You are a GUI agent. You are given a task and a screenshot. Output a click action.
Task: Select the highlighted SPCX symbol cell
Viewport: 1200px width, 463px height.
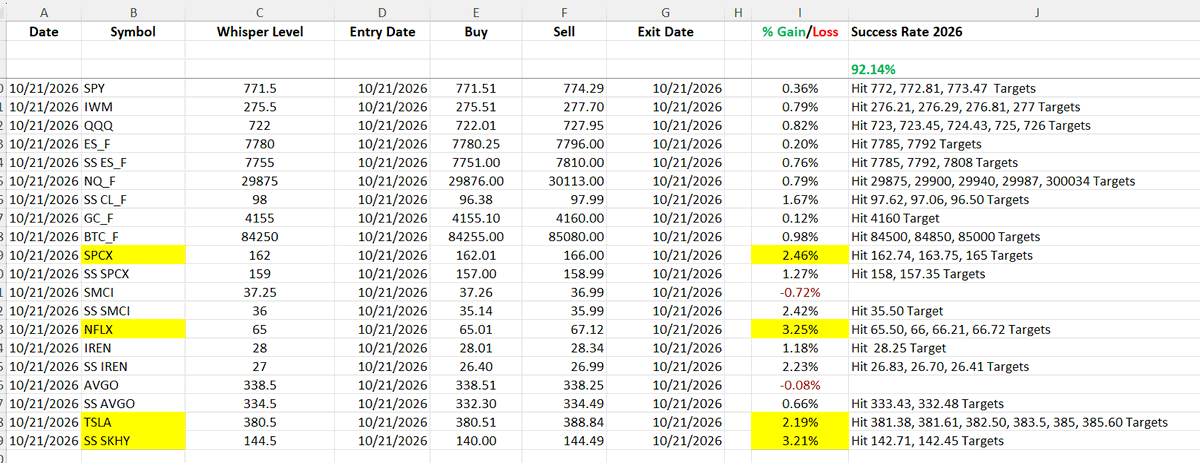click(x=134, y=255)
